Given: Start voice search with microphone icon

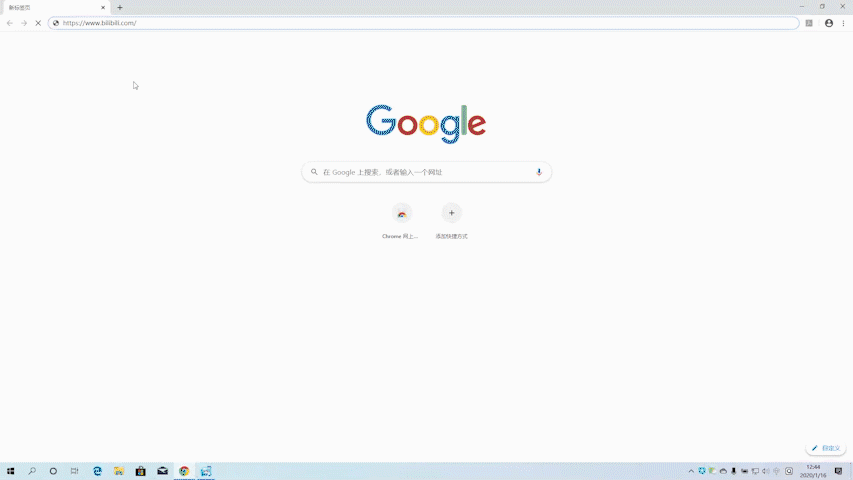Looking at the screenshot, I should 539,172.
